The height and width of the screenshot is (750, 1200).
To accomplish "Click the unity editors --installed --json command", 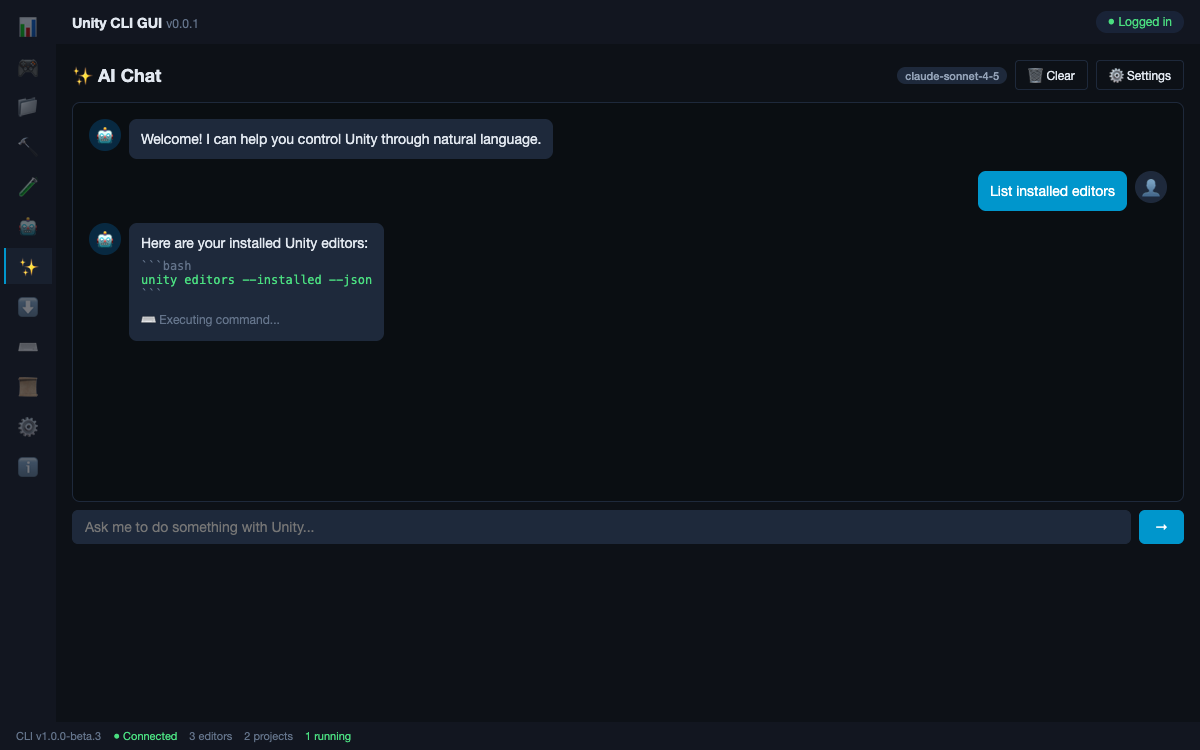I will click(x=256, y=280).
